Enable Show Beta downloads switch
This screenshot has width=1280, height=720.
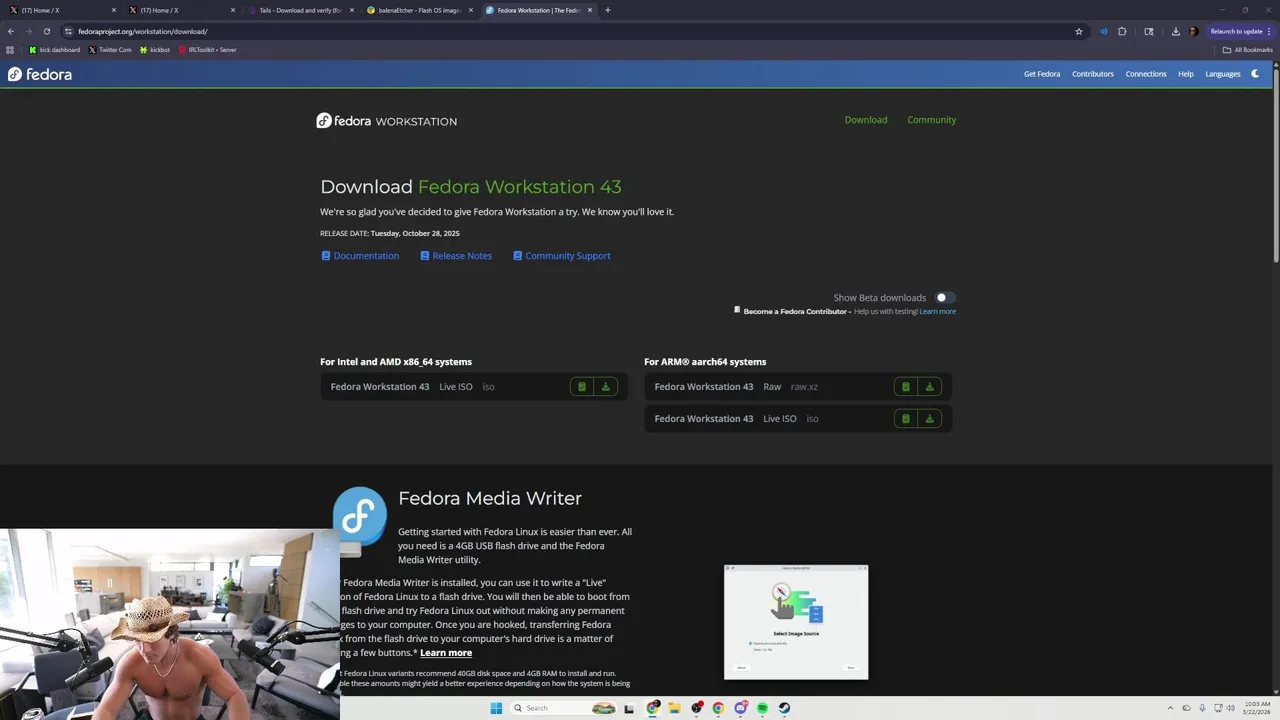click(945, 297)
